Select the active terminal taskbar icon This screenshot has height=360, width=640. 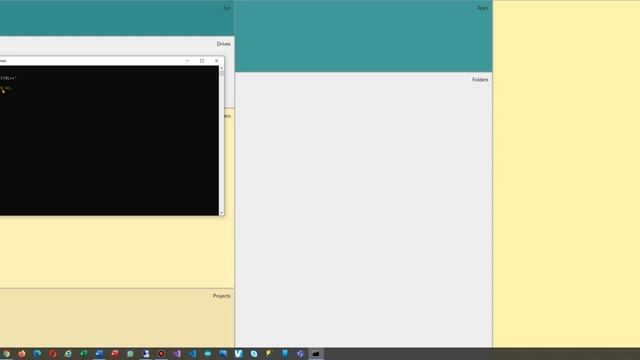coord(316,354)
